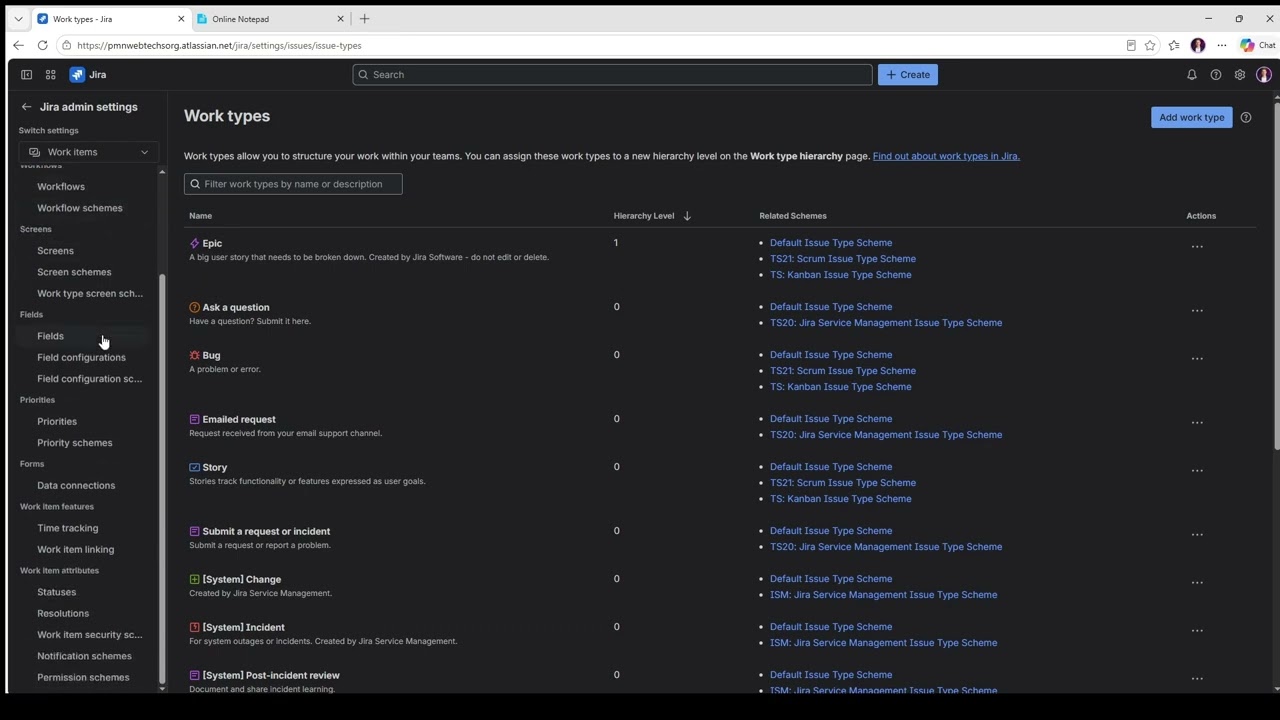
Task: Open actions menu for the Epic row
Action: [x=1197, y=247]
